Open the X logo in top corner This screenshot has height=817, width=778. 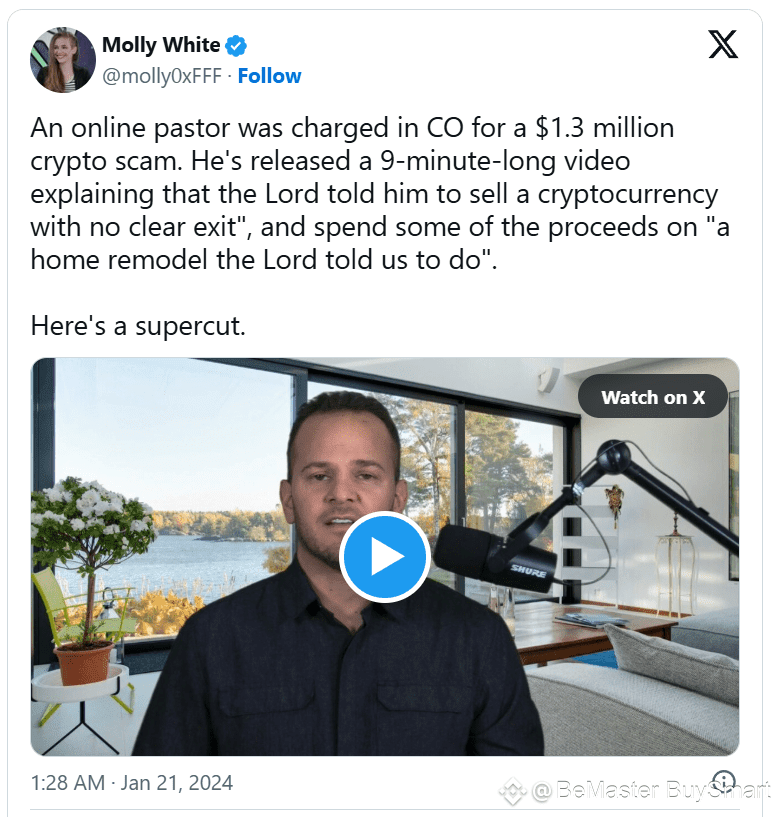(723, 44)
